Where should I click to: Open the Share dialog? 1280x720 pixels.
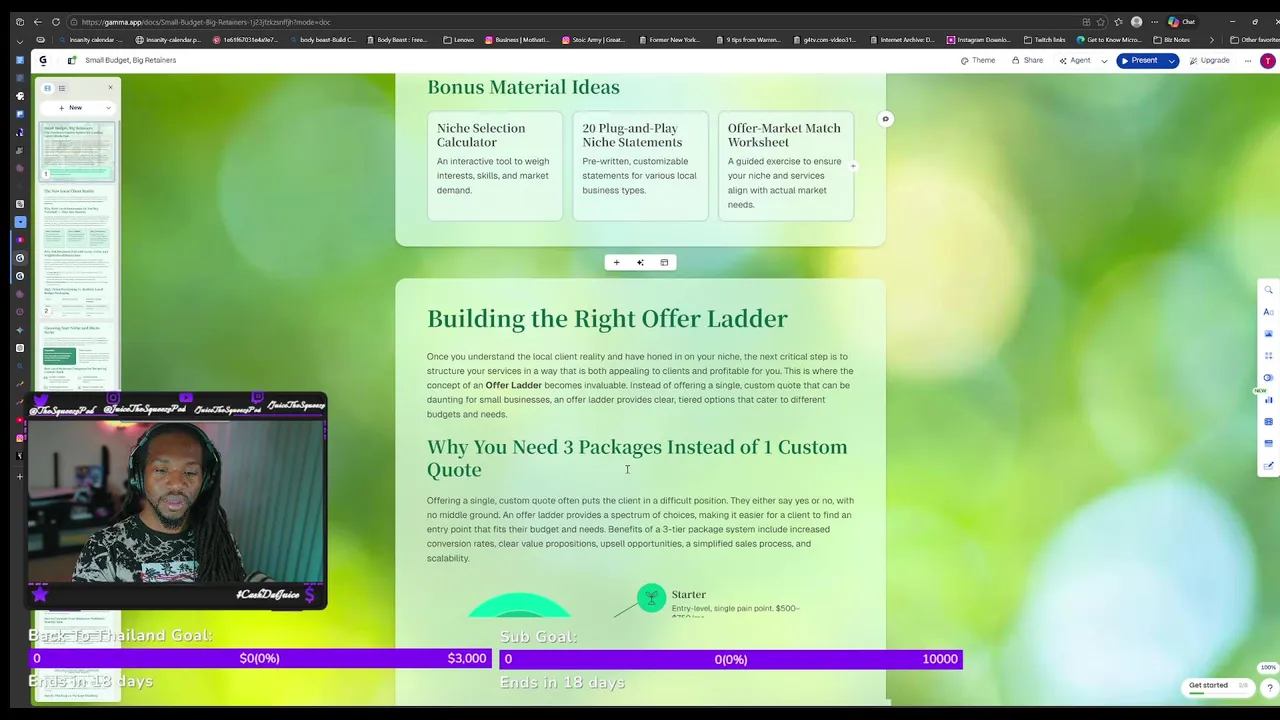tap(1027, 60)
